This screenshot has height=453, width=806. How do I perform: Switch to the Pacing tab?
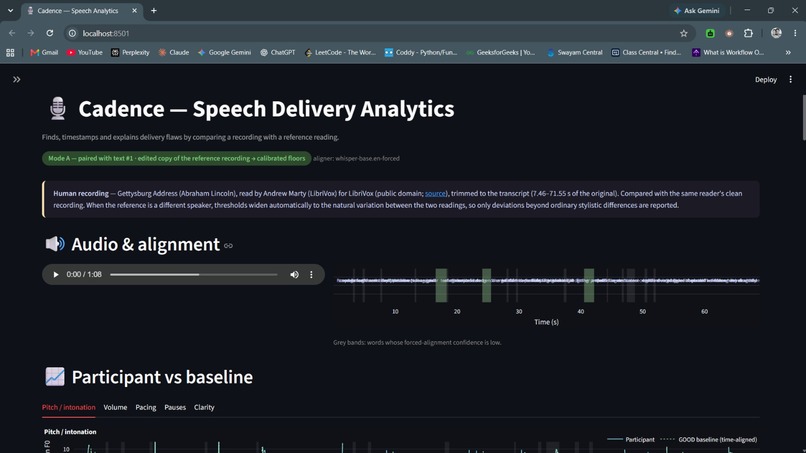[145, 407]
